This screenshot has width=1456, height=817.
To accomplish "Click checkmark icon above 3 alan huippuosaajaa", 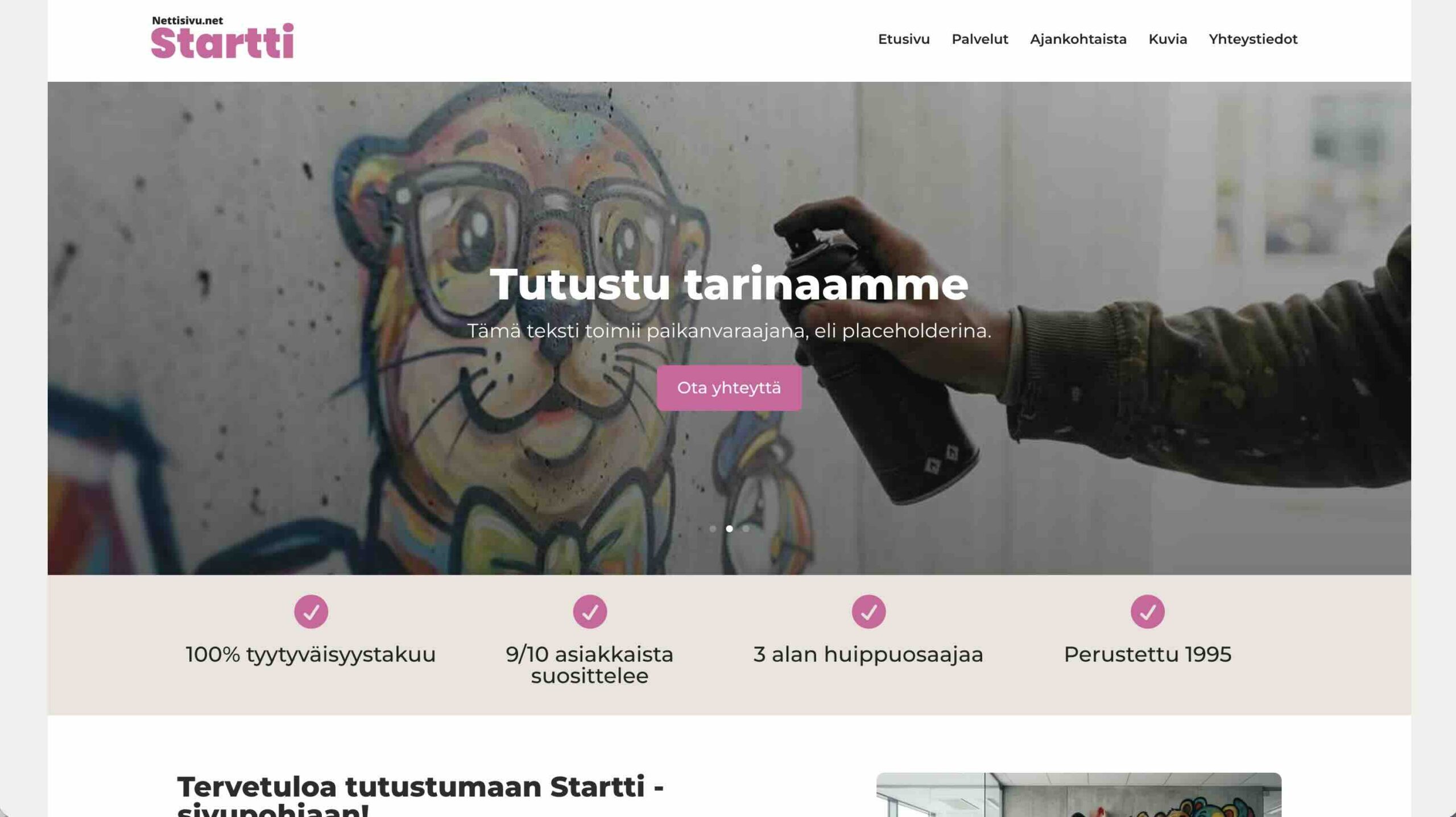I will pyautogui.click(x=868, y=612).
